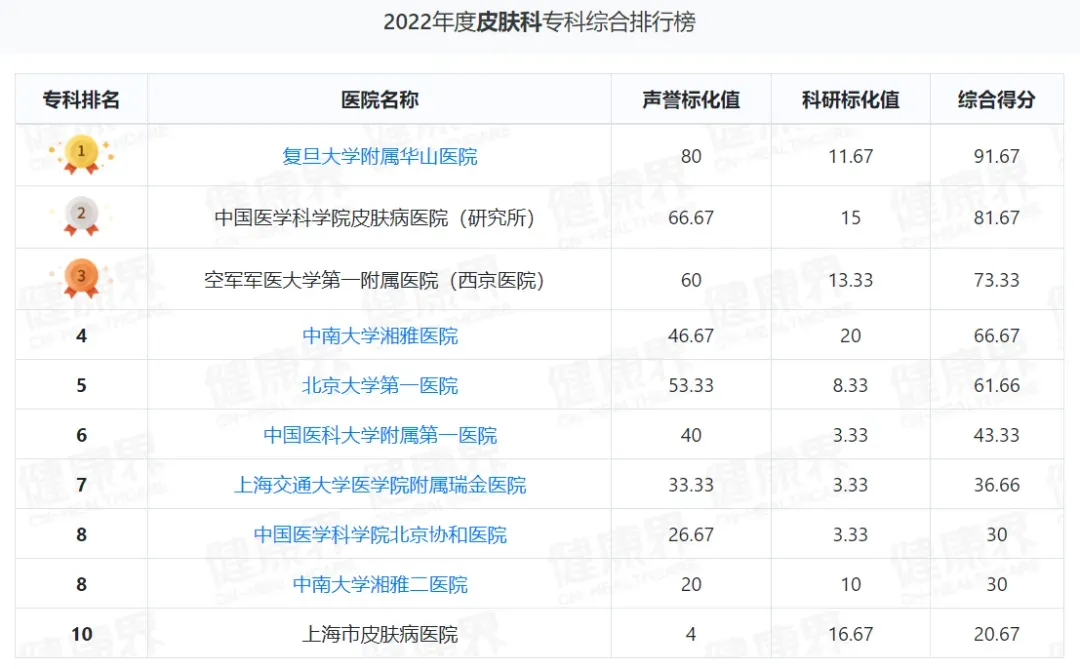Click the reputation value 60
The image size is (1080, 669).
pyautogui.click(x=691, y=280)
